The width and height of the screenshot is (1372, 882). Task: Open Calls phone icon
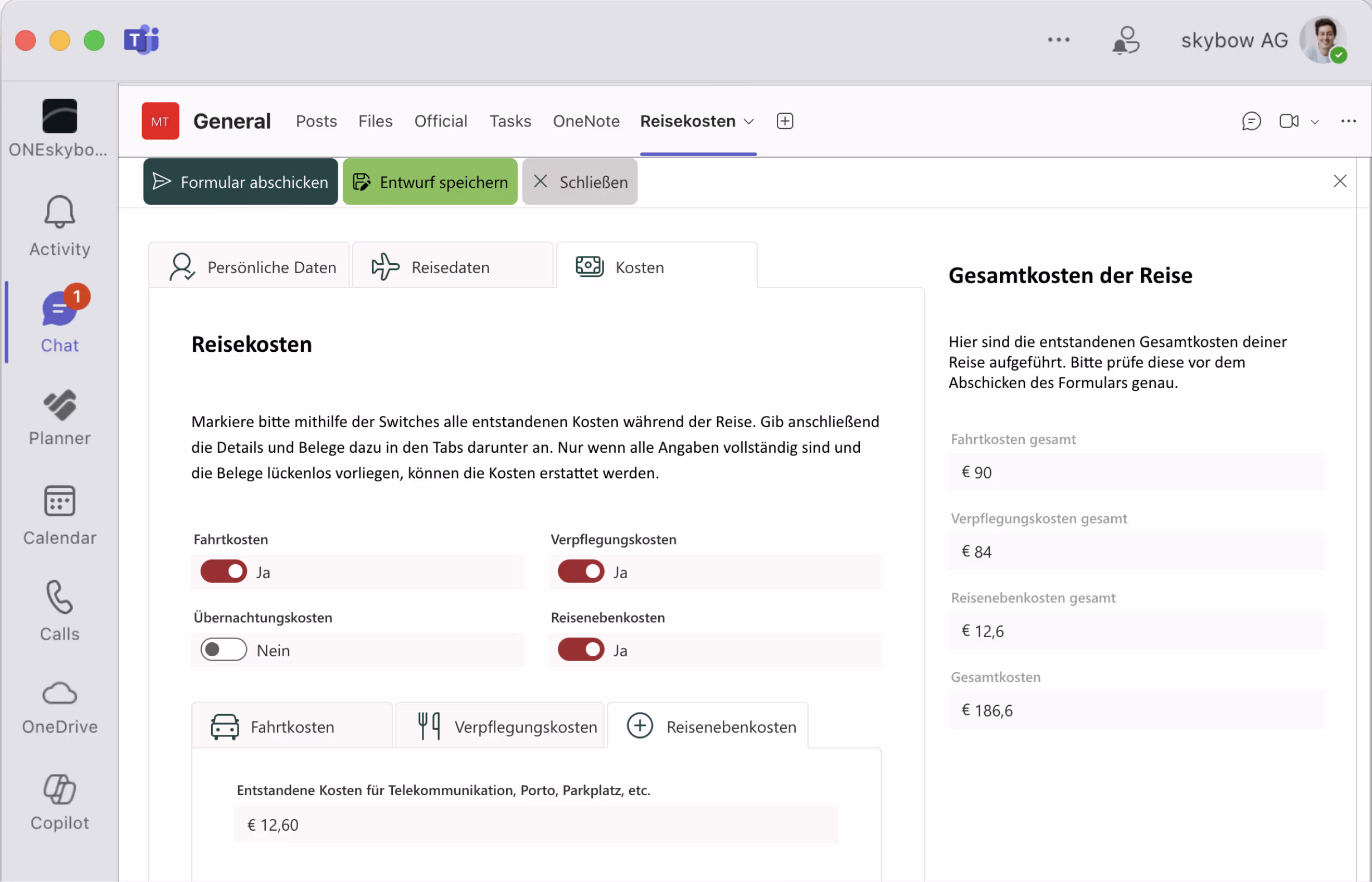click(60, 597)
